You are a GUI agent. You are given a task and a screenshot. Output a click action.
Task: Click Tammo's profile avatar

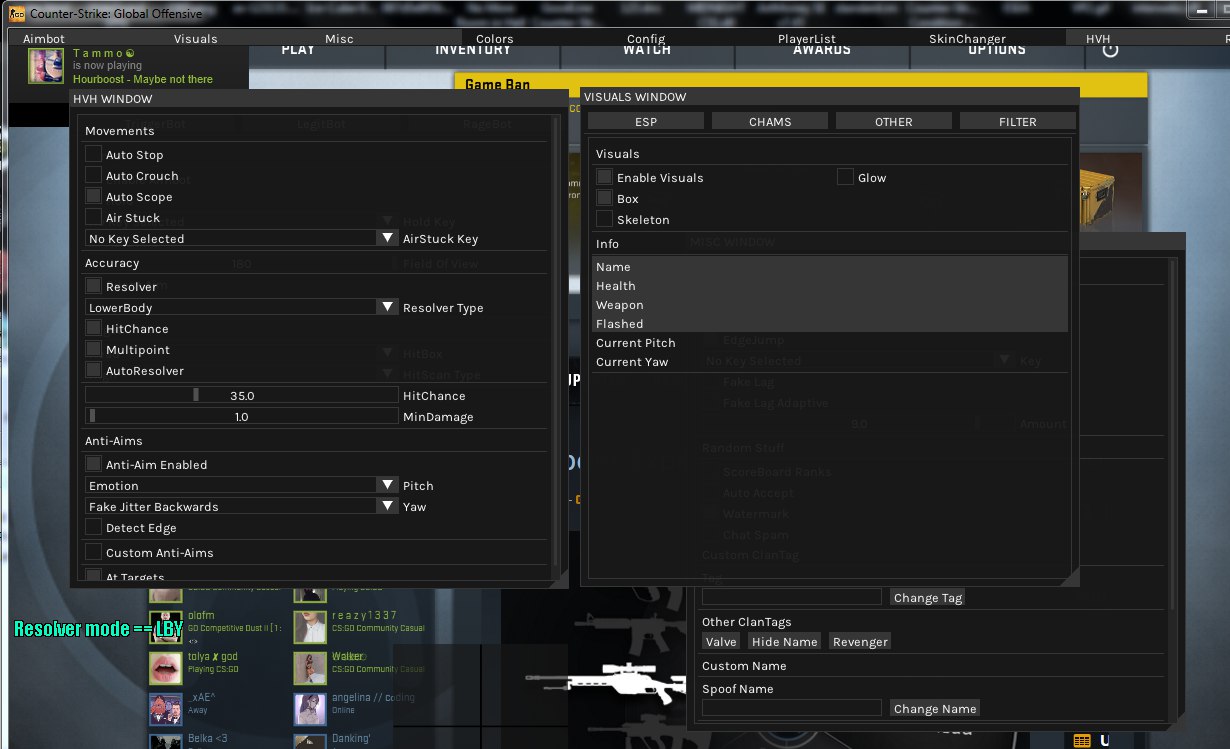[x=46, y=66]
